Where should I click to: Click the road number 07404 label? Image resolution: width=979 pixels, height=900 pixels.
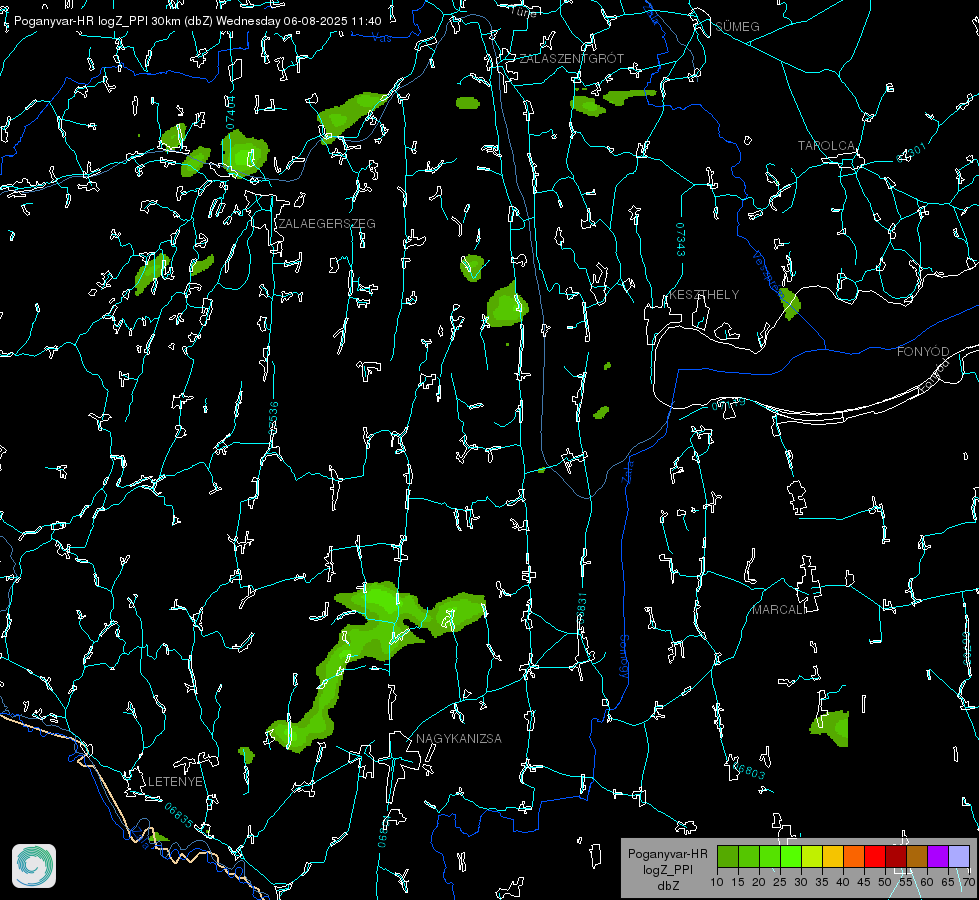coord(230,112)
